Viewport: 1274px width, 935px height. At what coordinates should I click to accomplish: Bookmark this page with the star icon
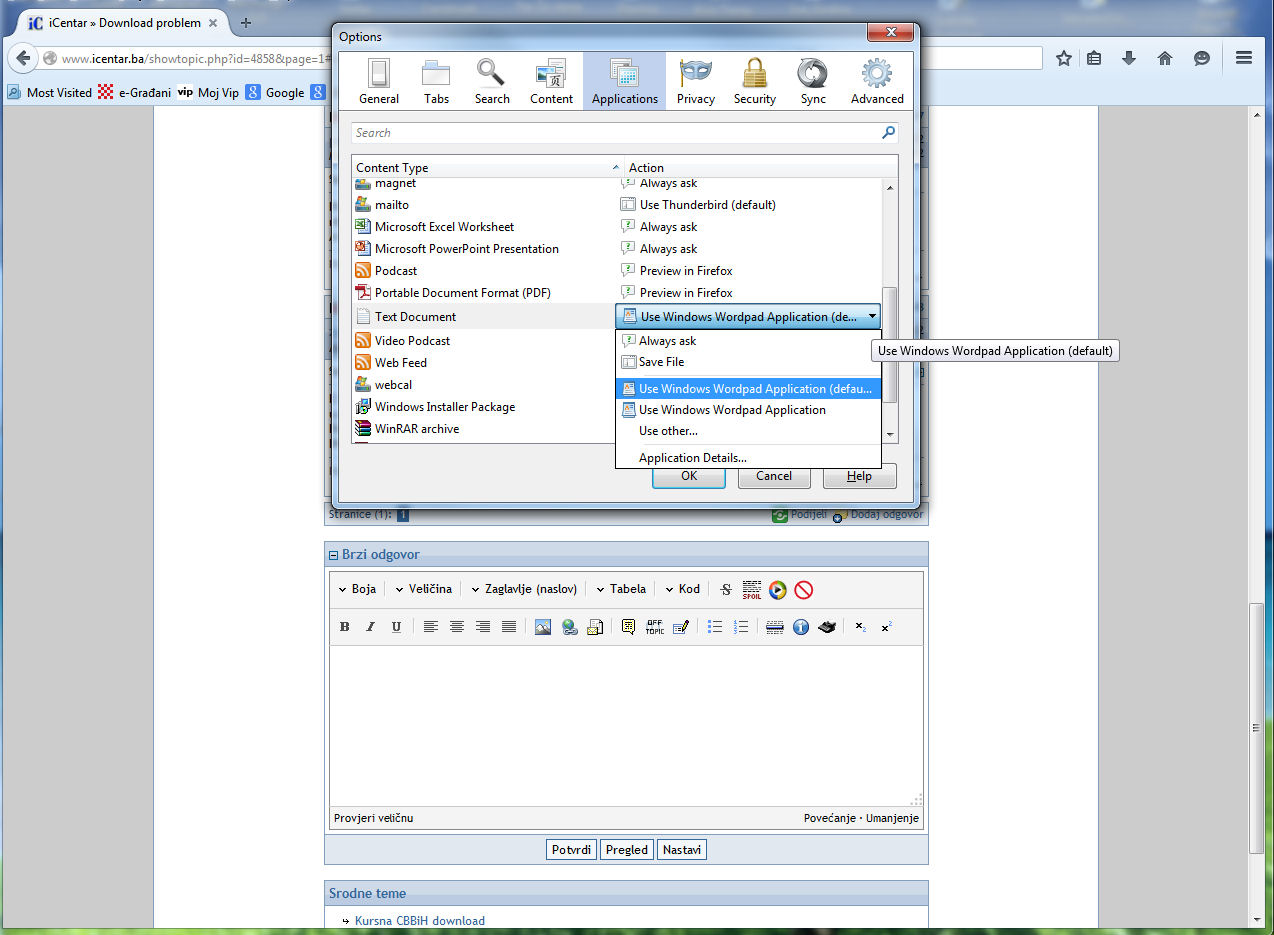point(1064,58)
